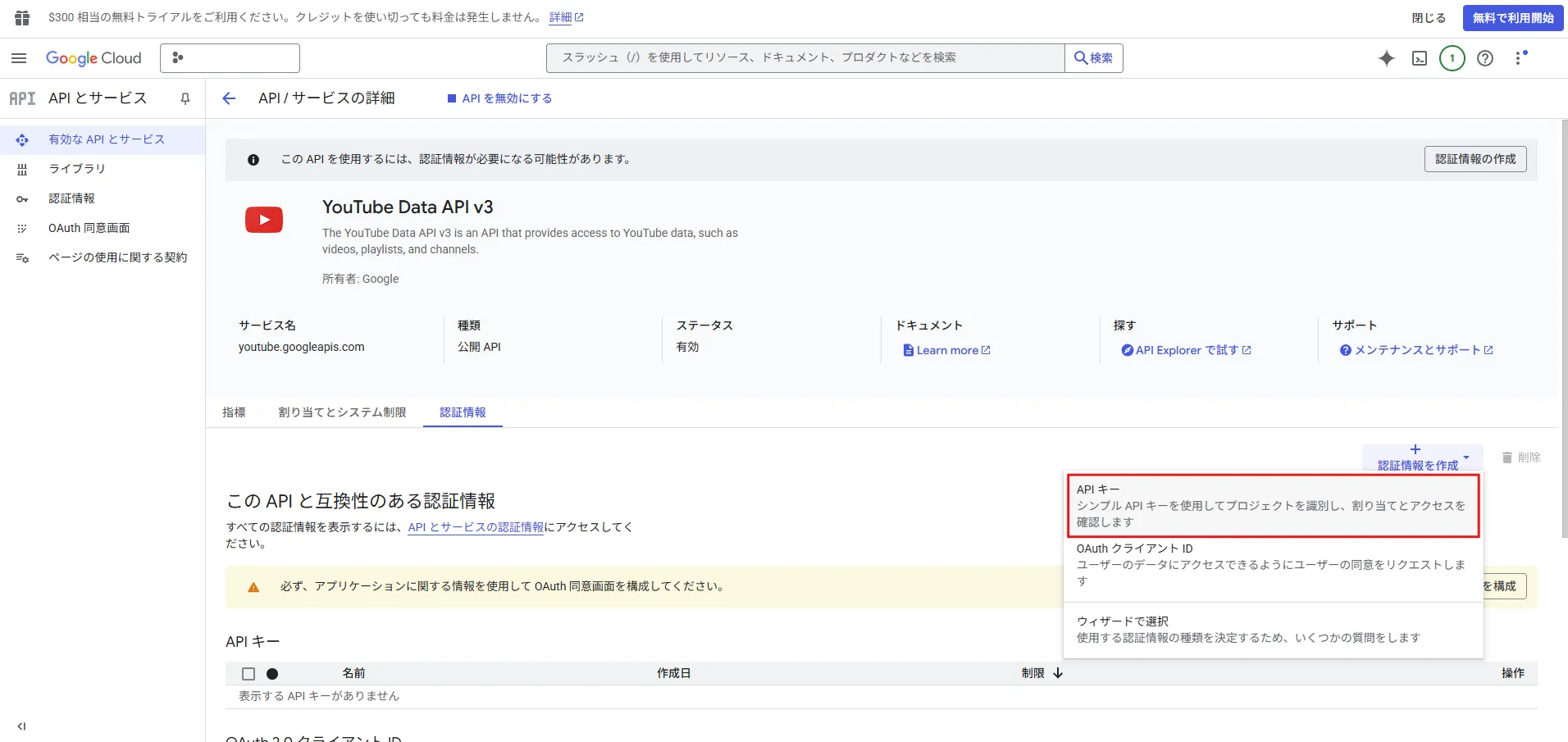The image size is (1568, 742).
Task: Click the 認証情報の作成 button in info banner
Action: pos(1475,159)
